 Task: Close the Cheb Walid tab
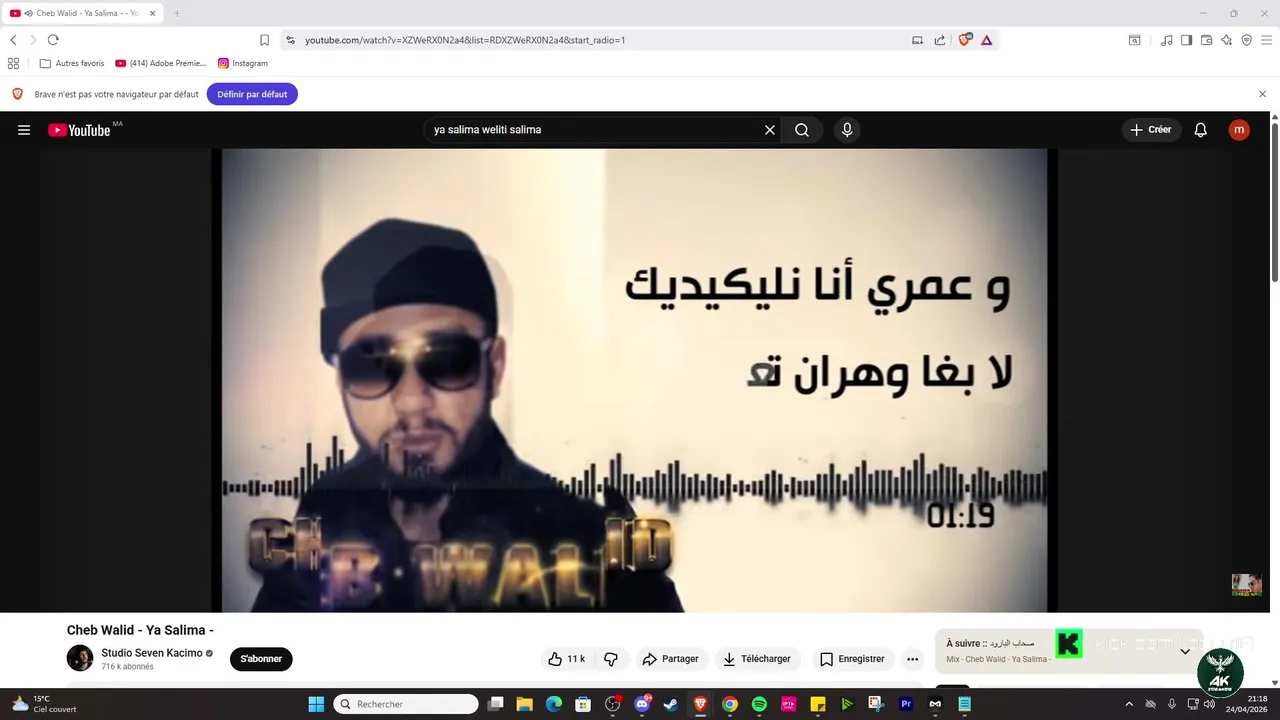tap(153, 13)
